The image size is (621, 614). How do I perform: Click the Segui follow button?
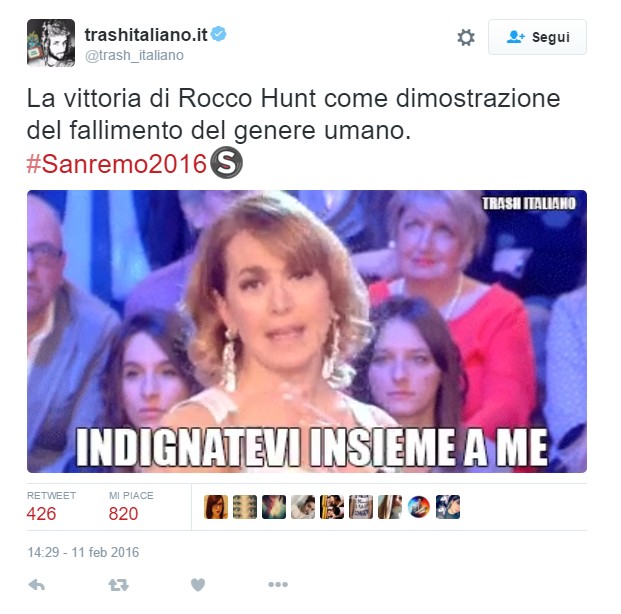[537, 37]
